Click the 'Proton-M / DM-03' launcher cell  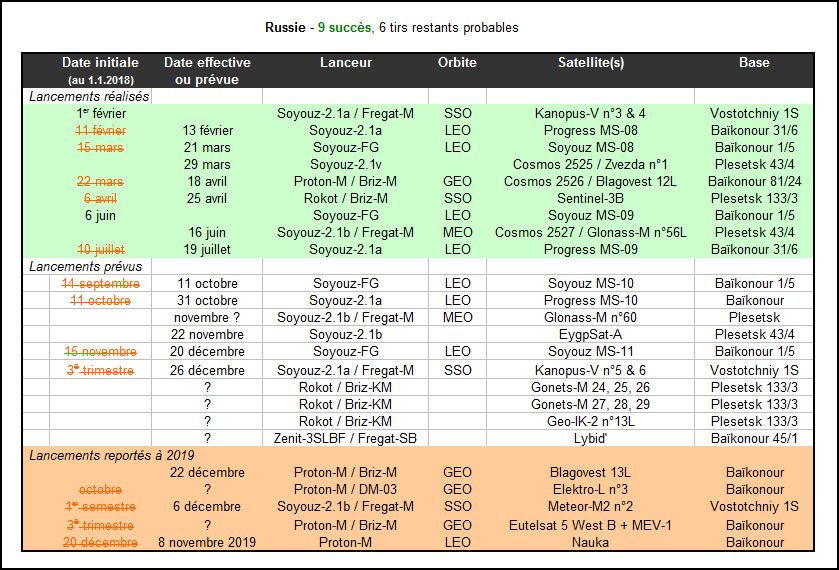[x=346, y=490]
